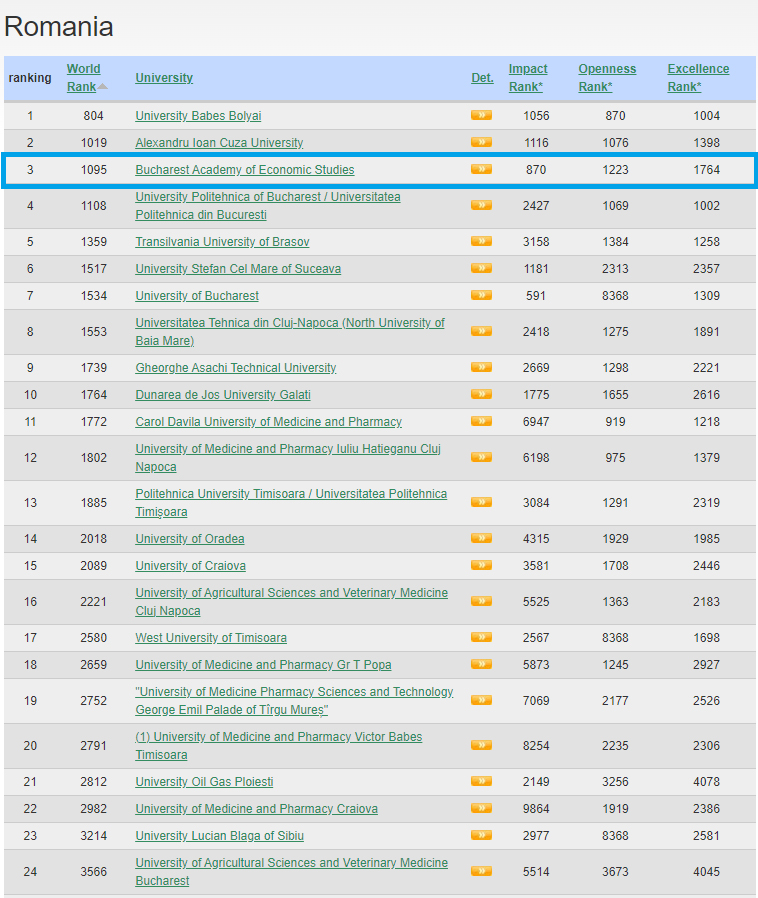
Task: Sort by Impact Rank column header
Action: 528,78
